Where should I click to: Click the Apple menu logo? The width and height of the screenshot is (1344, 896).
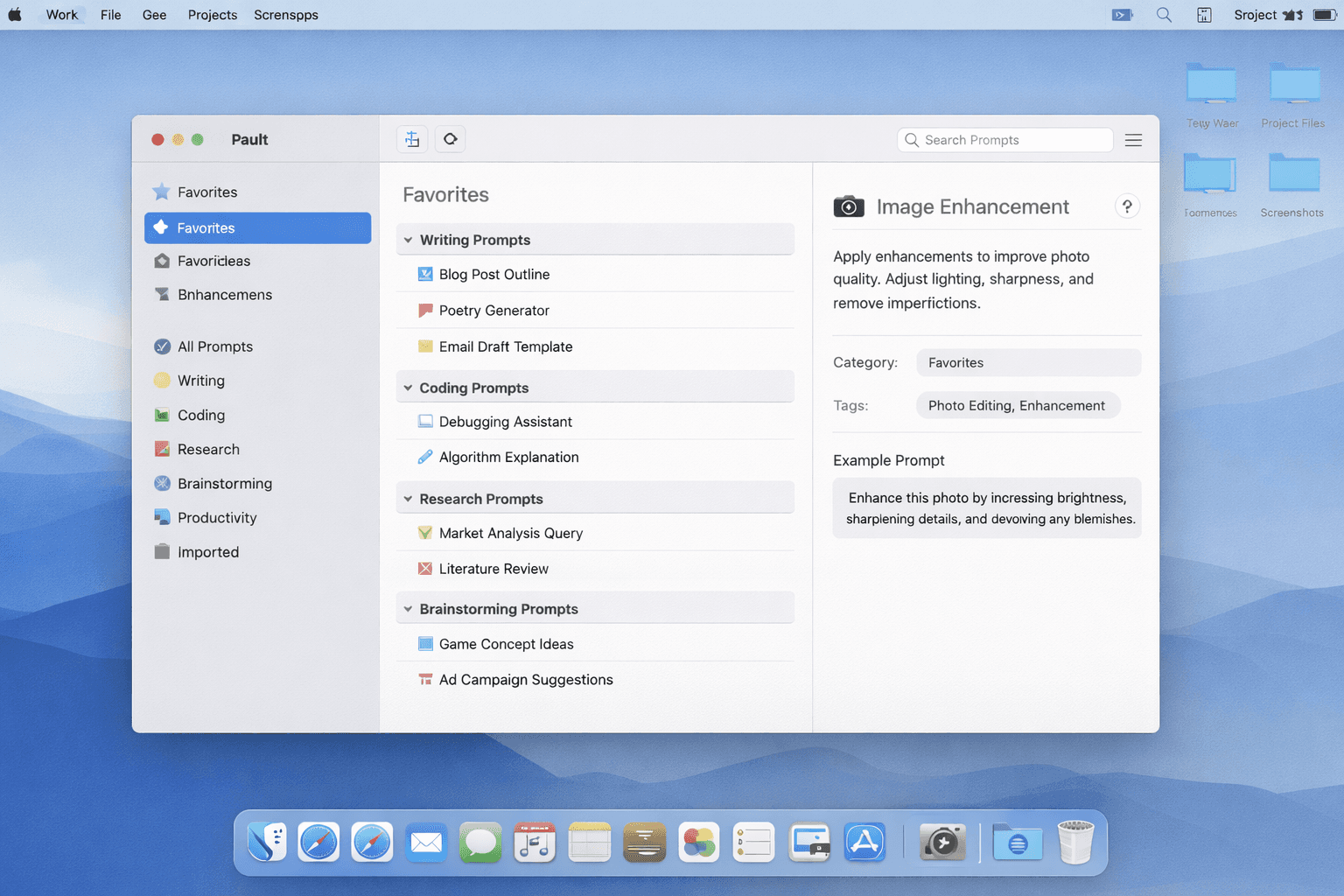coord(15,15)
